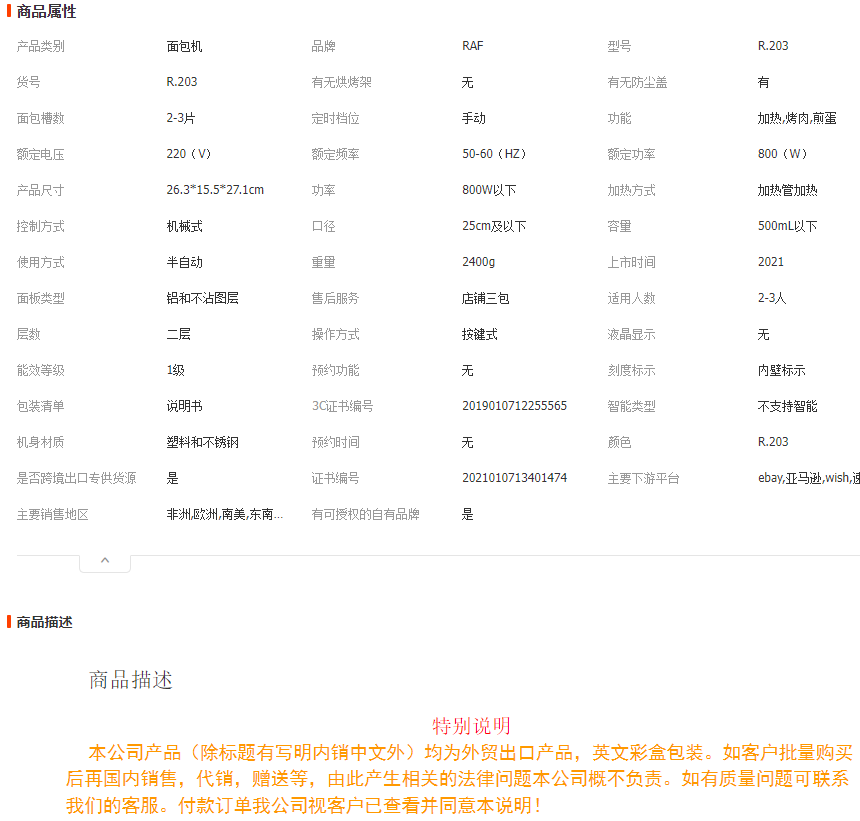This screenshot has height=821, width=860.
Task: Select the certificate number '2021010713401474'
Action: [x=514, y=478]
